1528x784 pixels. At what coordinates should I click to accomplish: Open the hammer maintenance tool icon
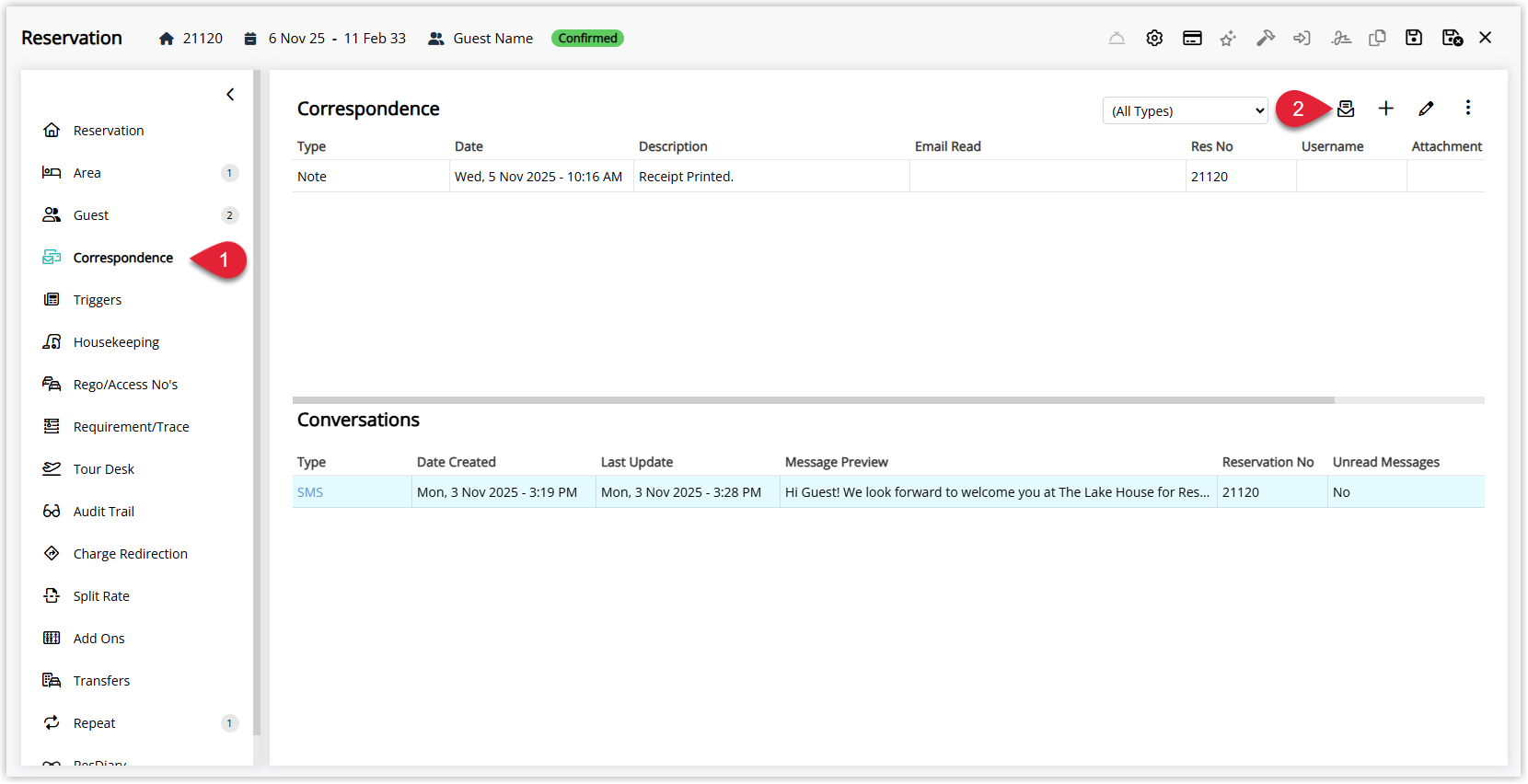(x=1266, y=38)
